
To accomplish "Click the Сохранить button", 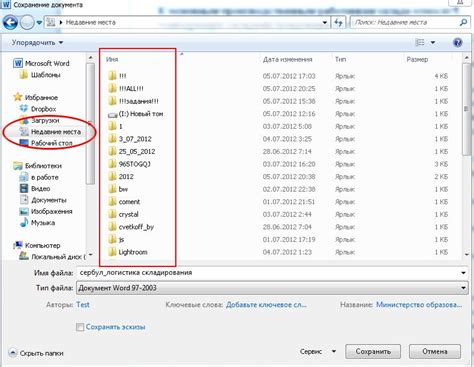I will (373, 352).
